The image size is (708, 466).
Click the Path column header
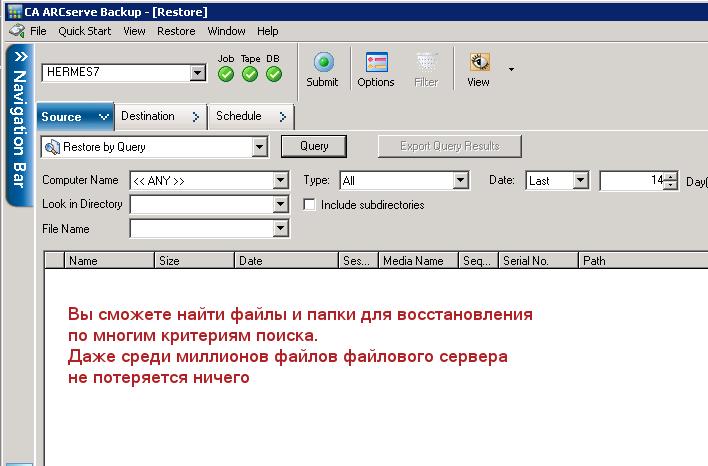tap(643, 261)
